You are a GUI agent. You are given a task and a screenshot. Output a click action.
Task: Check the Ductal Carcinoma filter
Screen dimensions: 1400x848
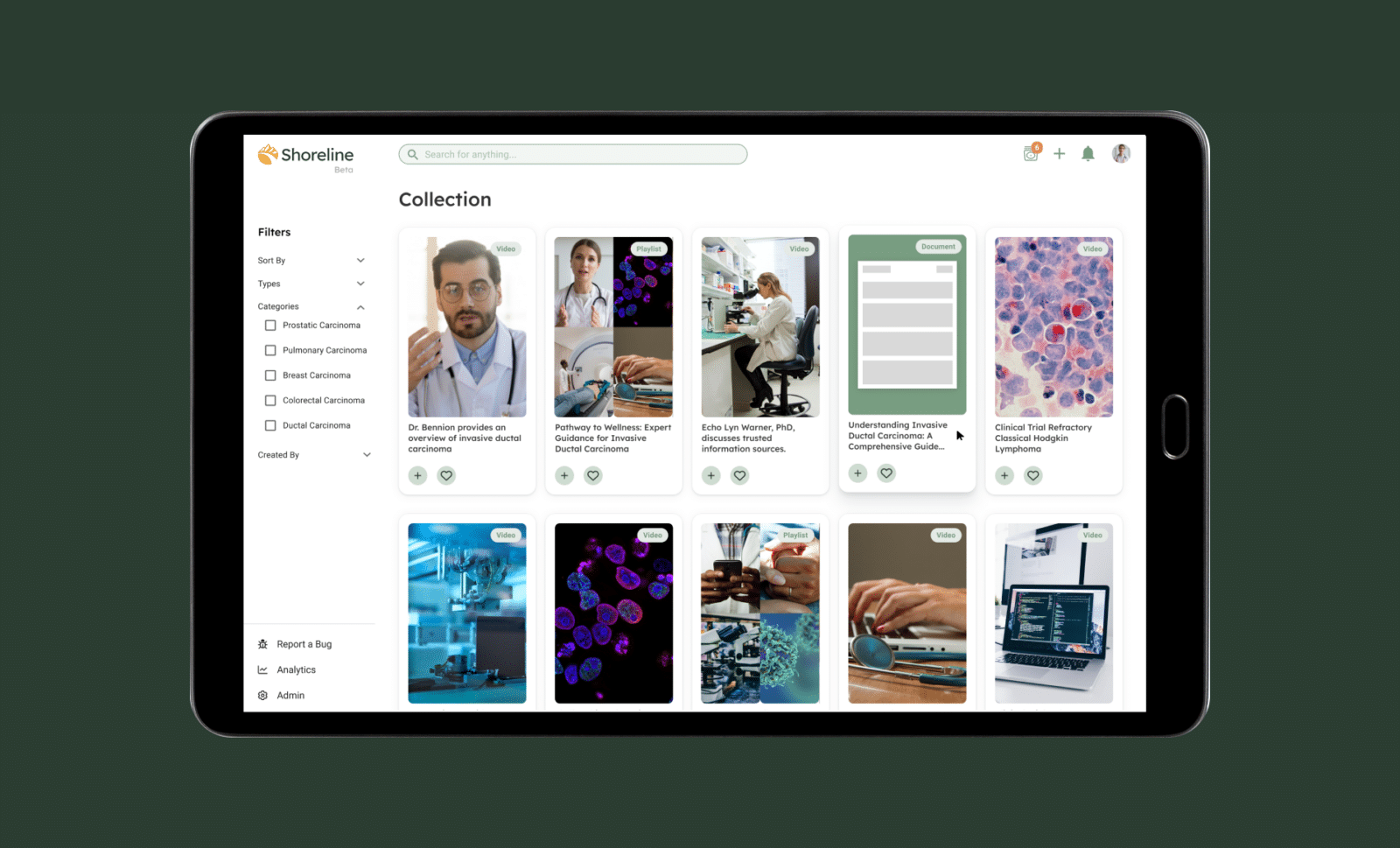pos(270,425)
